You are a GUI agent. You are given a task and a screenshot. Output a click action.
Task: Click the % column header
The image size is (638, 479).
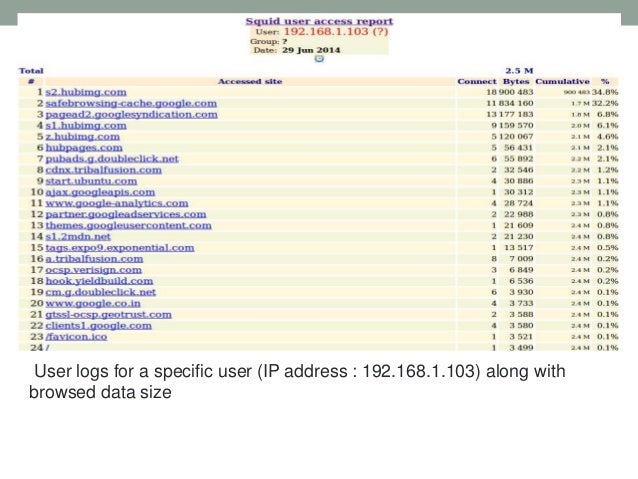(x=605, y=81)
